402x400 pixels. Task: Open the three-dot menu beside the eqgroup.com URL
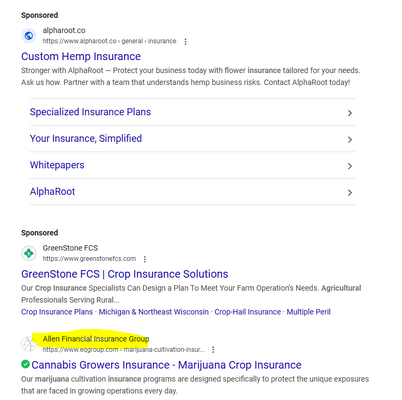213,350
